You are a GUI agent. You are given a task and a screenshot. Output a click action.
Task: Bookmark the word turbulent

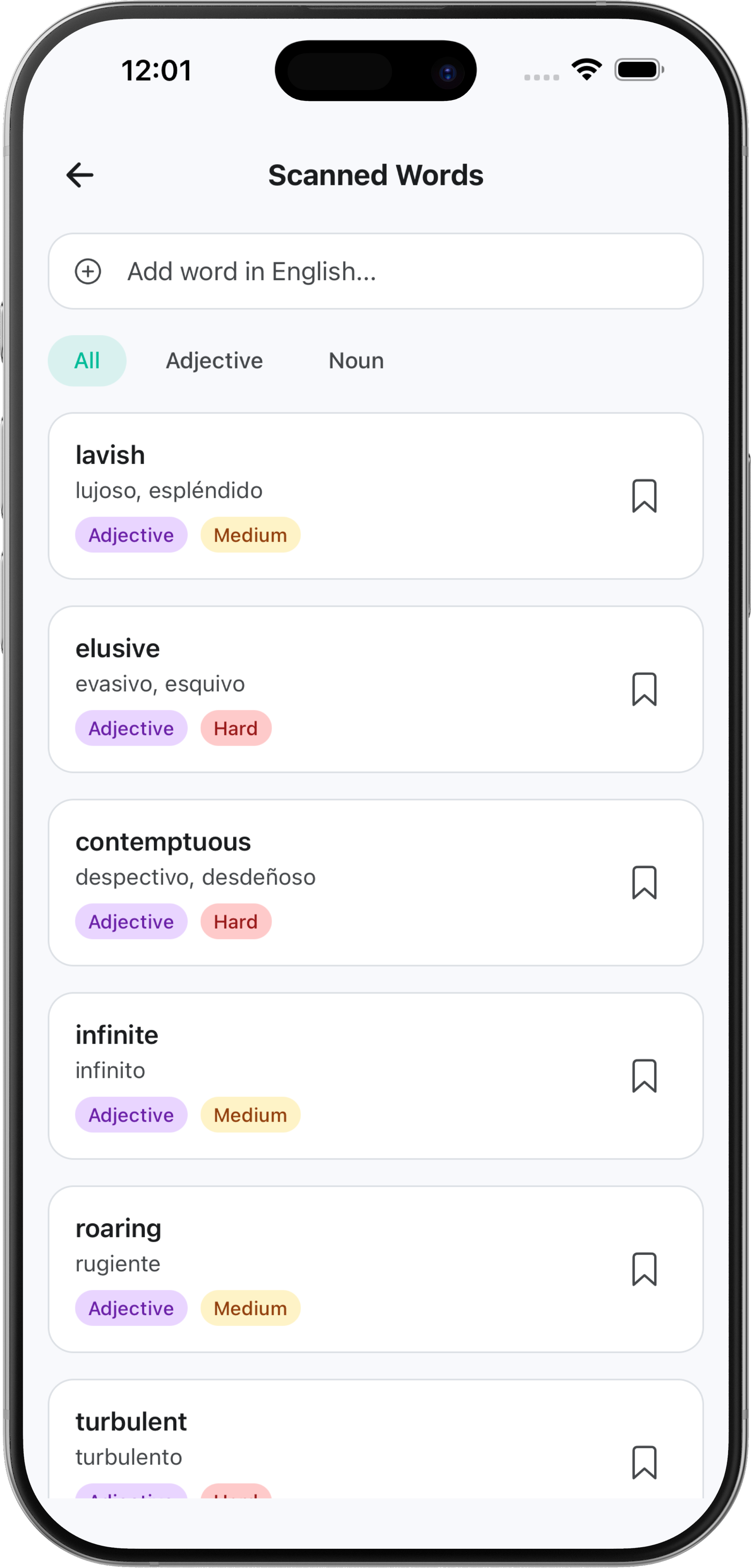(x=644, y=1463)
